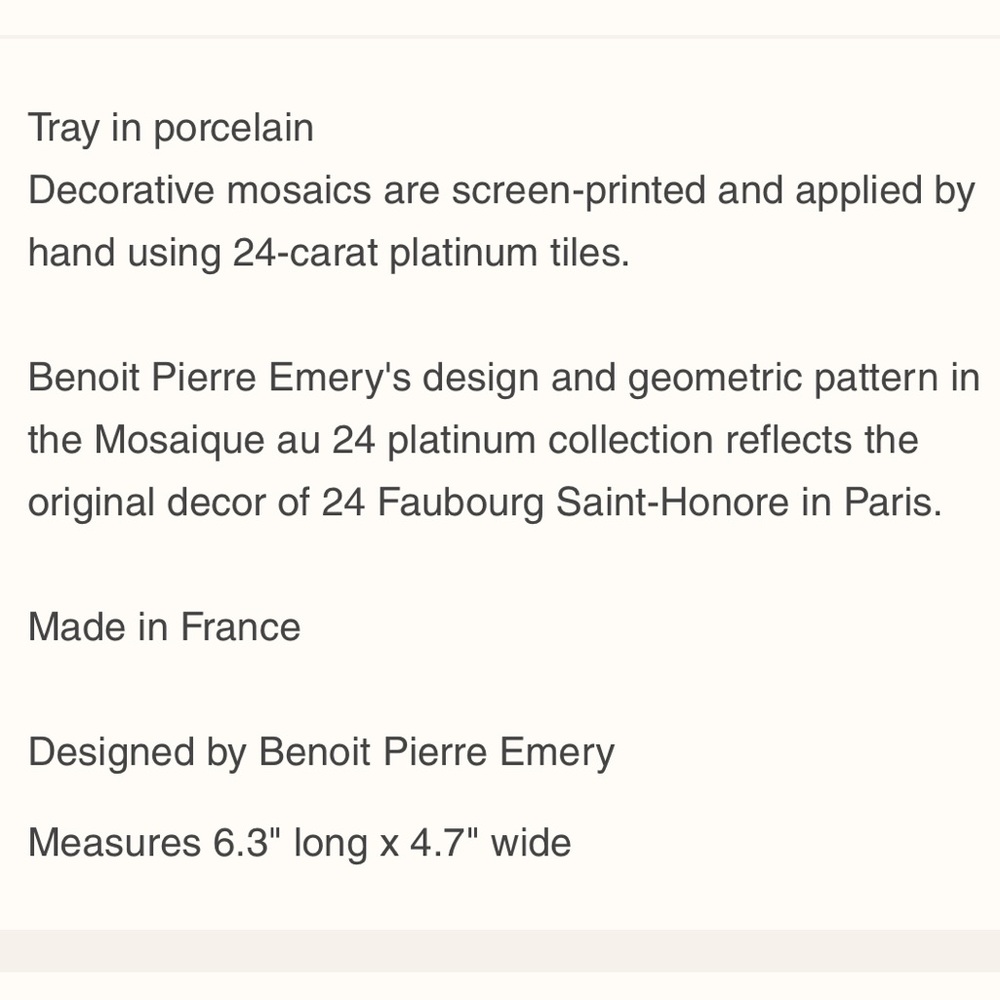Click the '24-carat platinum tiles' text
1000x1000 pixels.
pyautogui.click(x=430, y=253)
